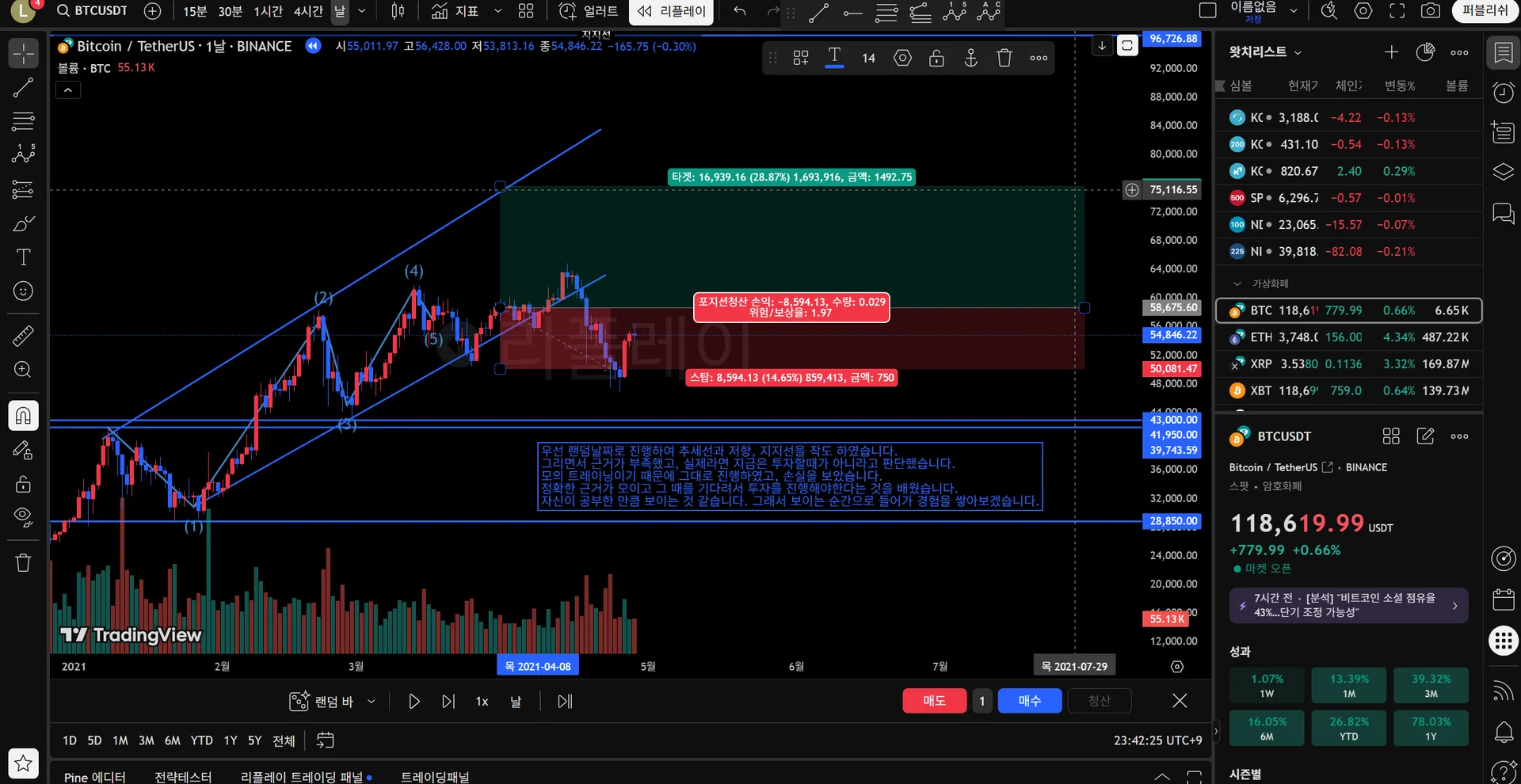Select the text annotation tool
Screen dimensions: 1521x784
[x=24, y=257]
